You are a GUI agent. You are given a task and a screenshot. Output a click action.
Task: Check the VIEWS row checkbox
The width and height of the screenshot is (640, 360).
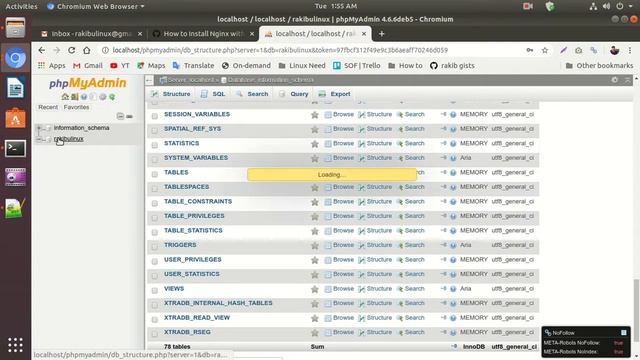(x=155, y=290)
